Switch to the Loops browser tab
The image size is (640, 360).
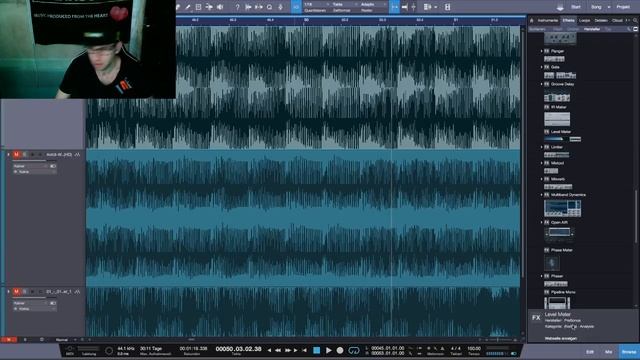(x=584, y=20)
